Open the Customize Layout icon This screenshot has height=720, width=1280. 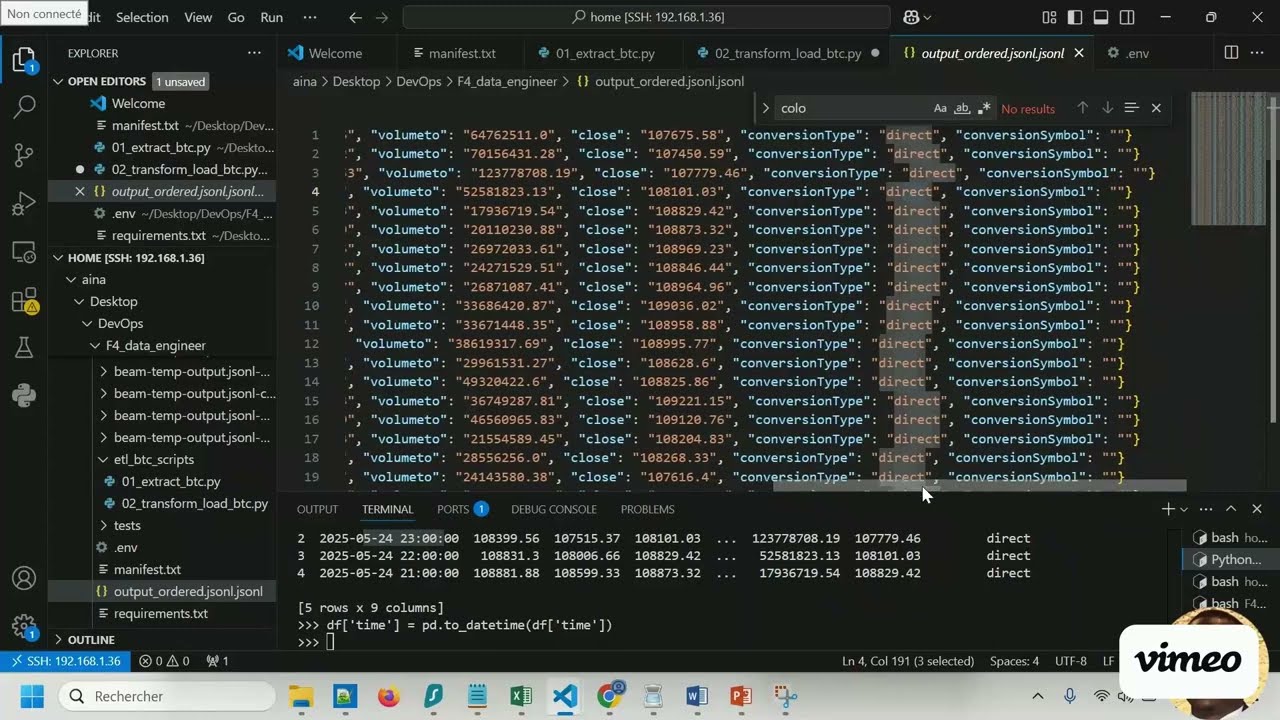pyautogui.click(x=1049, y=17)
